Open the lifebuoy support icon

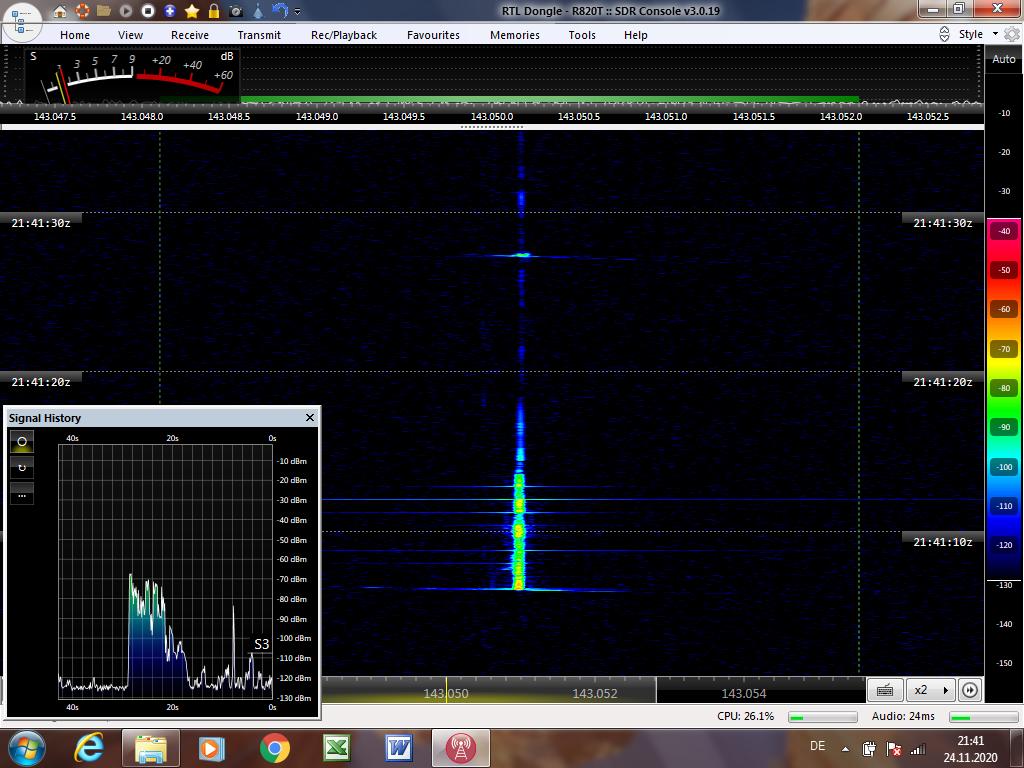coord(82,11)
